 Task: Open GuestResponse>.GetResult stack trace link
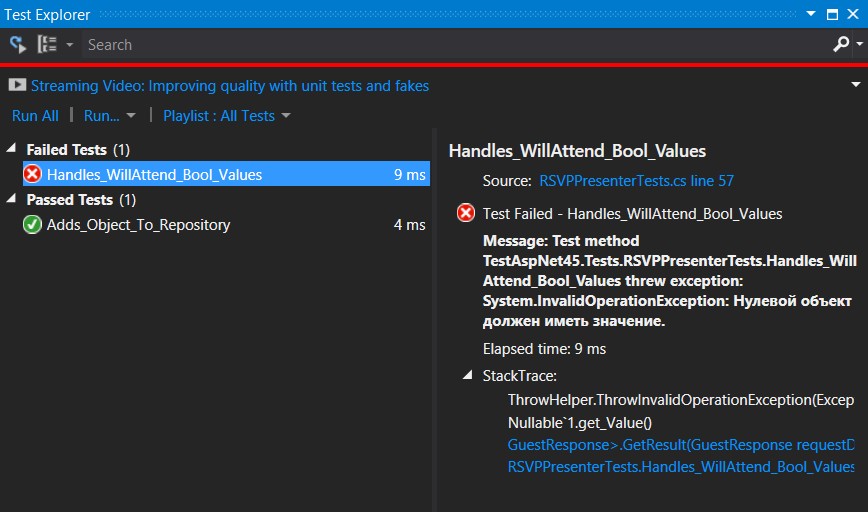point(681,445)
